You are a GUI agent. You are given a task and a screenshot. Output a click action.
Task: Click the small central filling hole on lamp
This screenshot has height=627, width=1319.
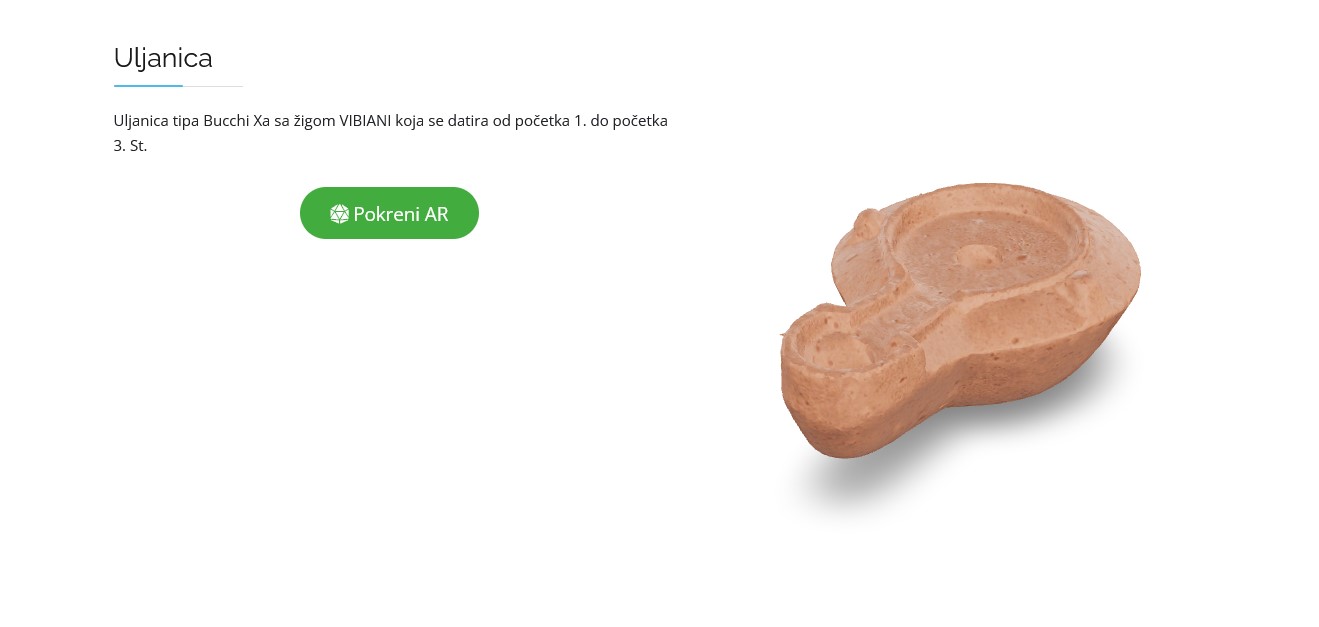(x=973, y=255)
